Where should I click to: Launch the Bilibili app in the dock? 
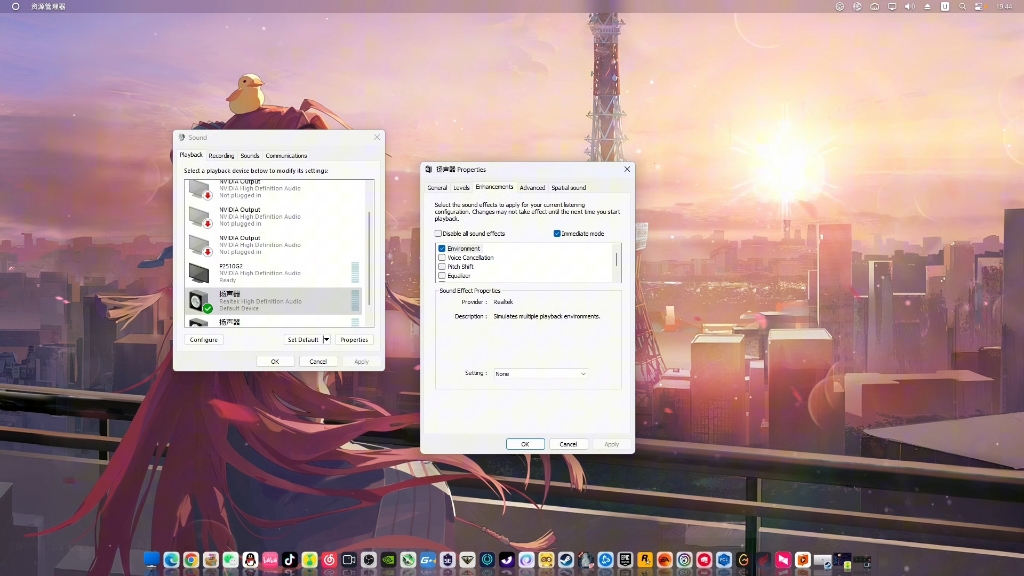pyautogui.click(x=270, y=560)
